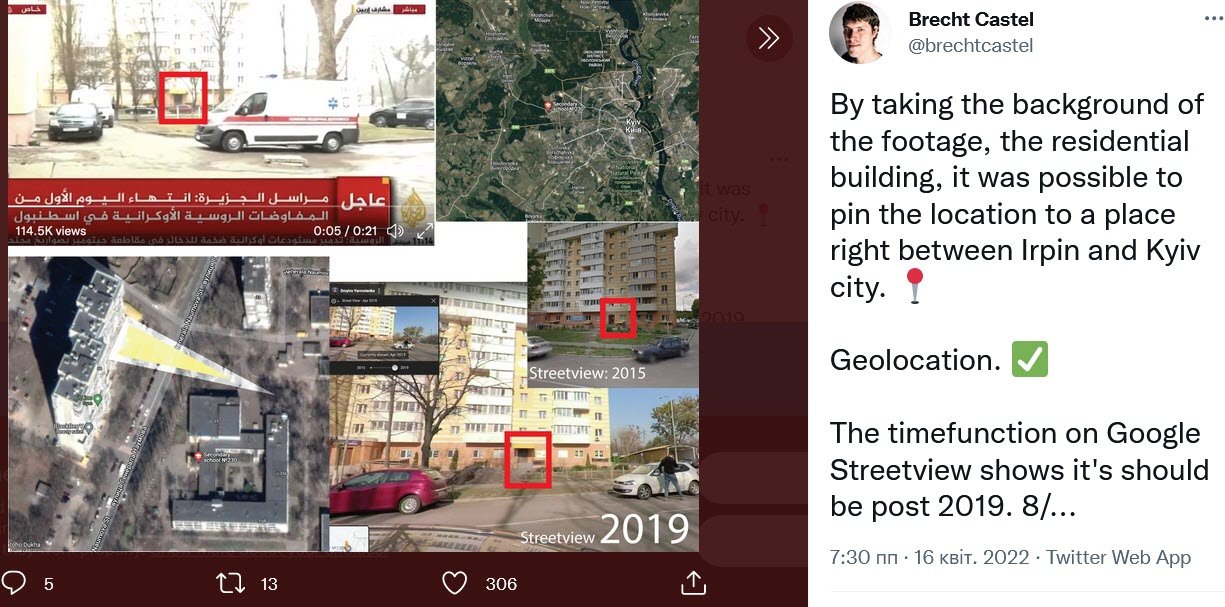Open the Twitter Web App source link
The height and width of the screenshot is (607, 1225).
click(1119, 557)
